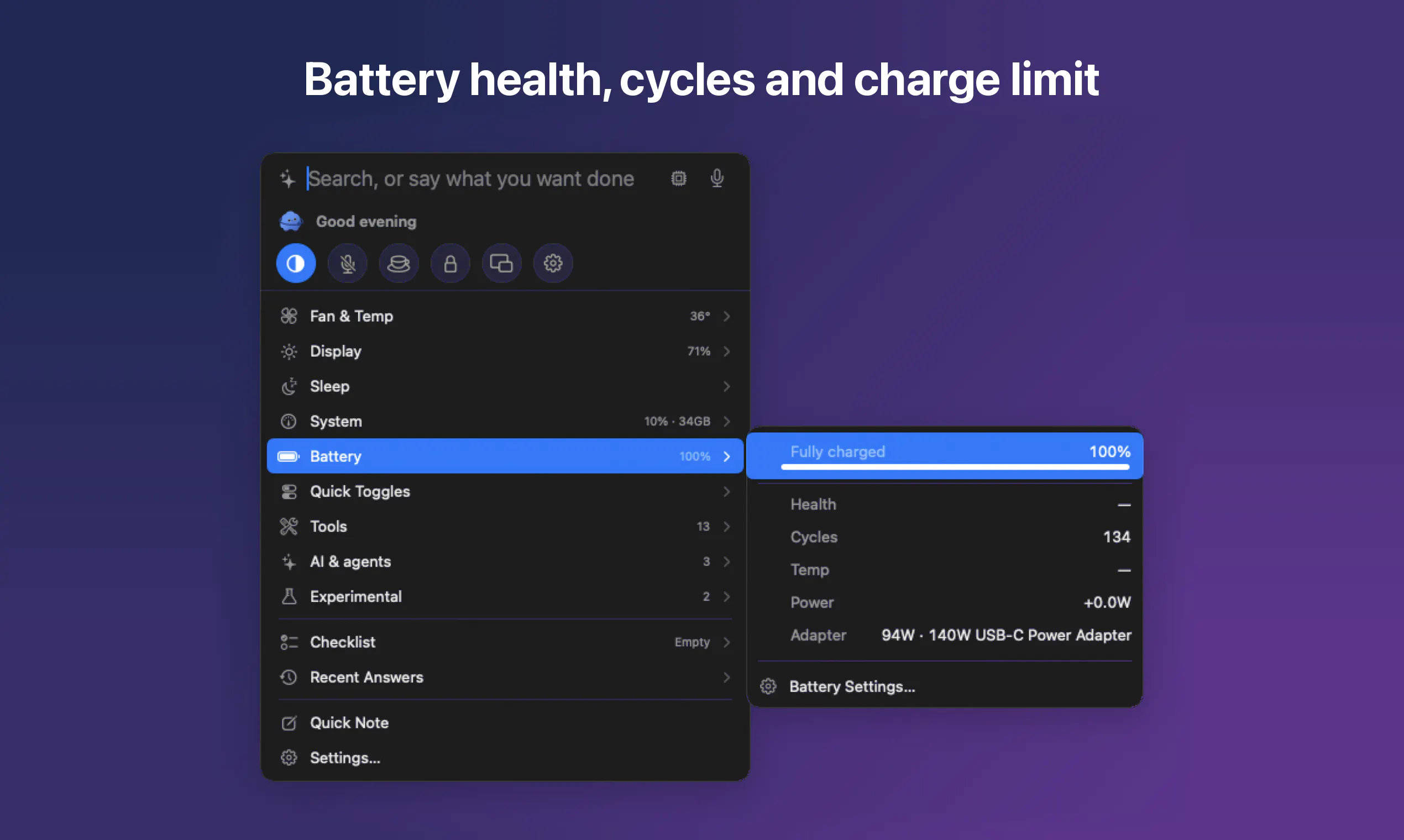Click the sparkle AI icon beside search
The width and height of the screenshot is (1404, 840).
[x=287, y=179]
